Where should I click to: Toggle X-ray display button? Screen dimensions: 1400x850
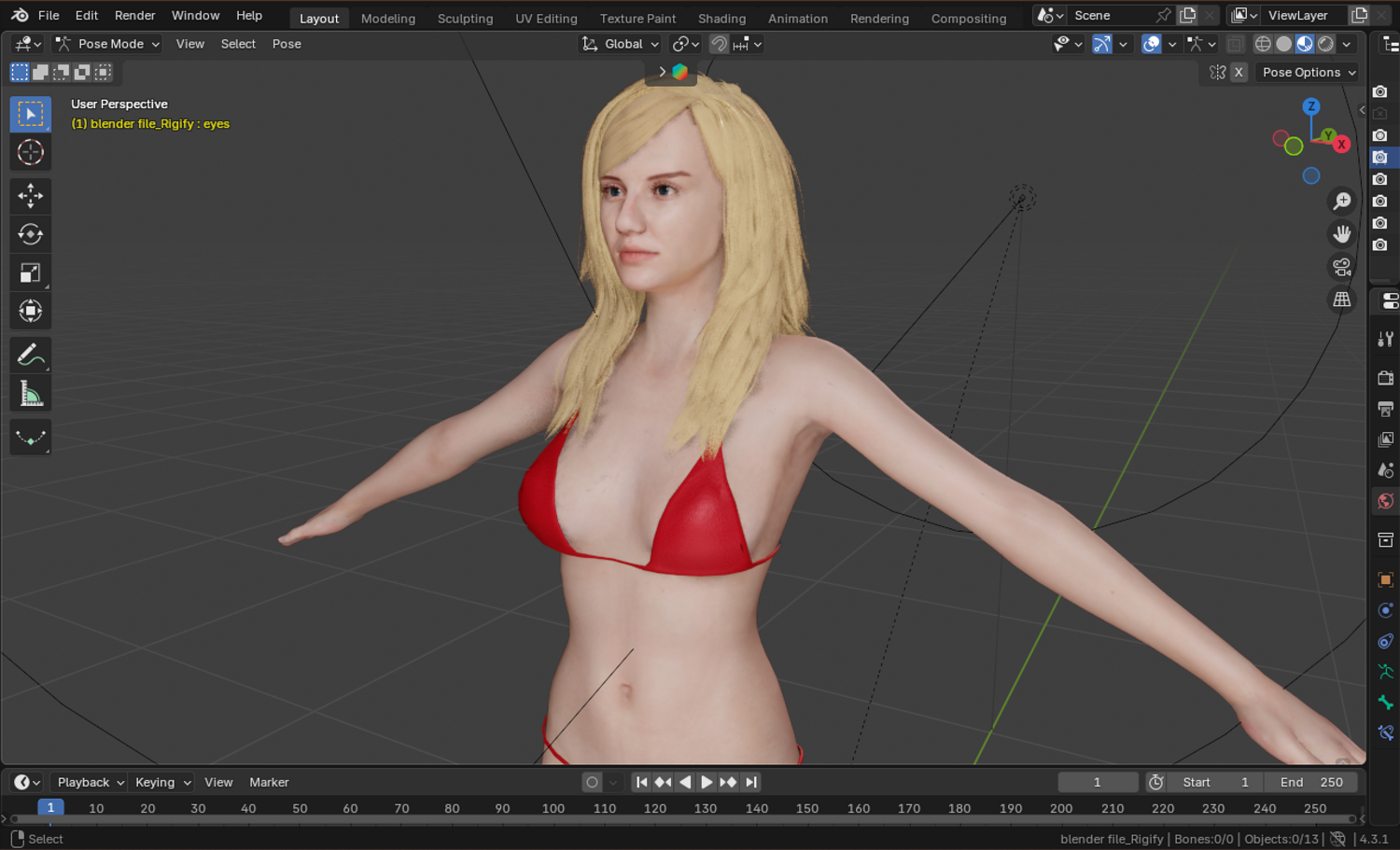click(1235, 44)
